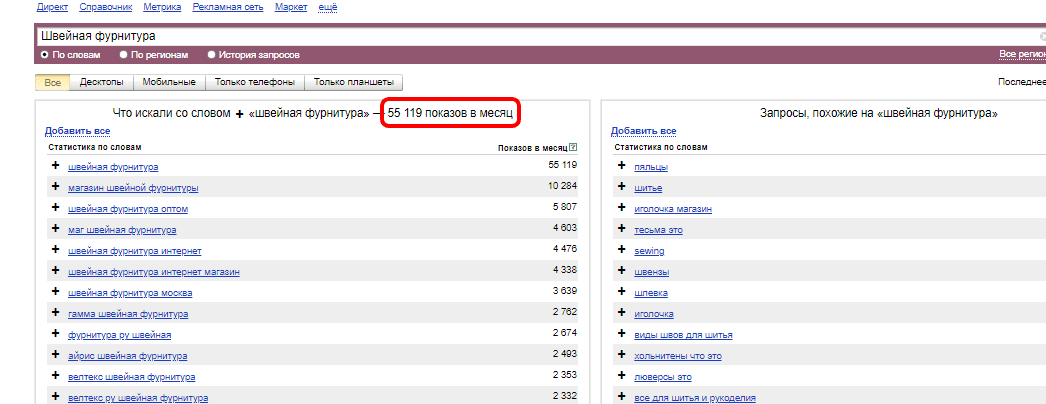Switch to 'Мобильные' tab

168,83
